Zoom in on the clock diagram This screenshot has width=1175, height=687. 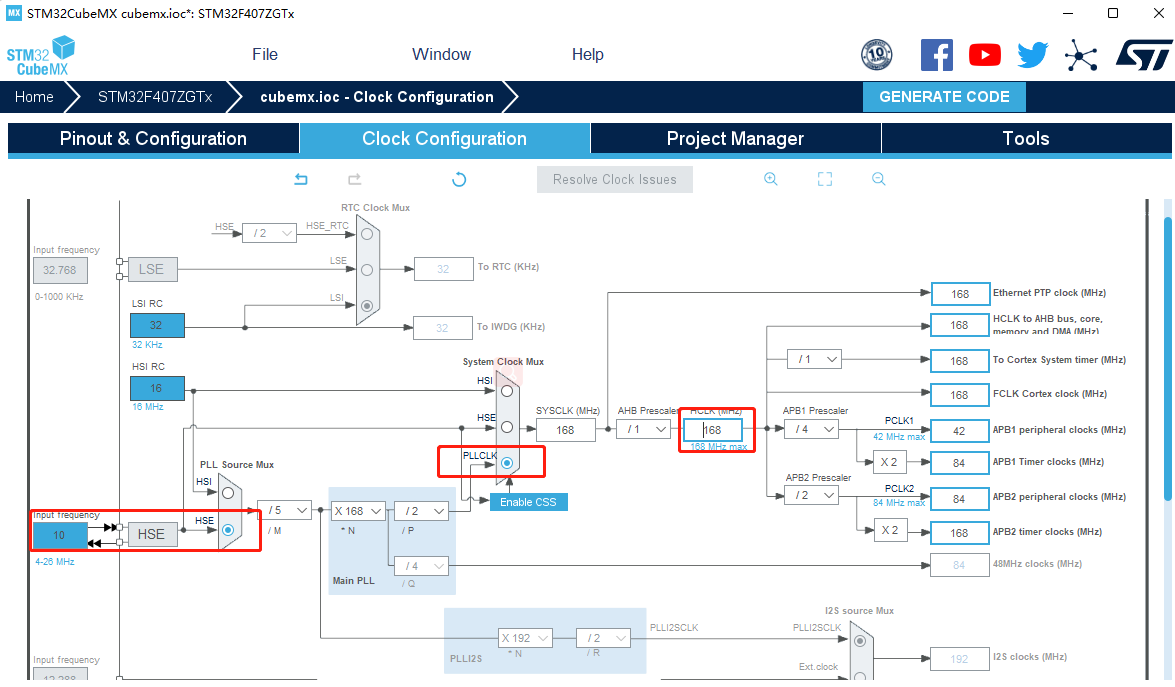tap(770, 179)
